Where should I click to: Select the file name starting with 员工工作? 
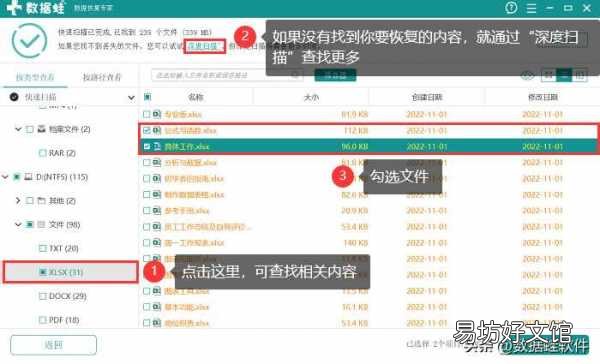click(x=208, y=227)
